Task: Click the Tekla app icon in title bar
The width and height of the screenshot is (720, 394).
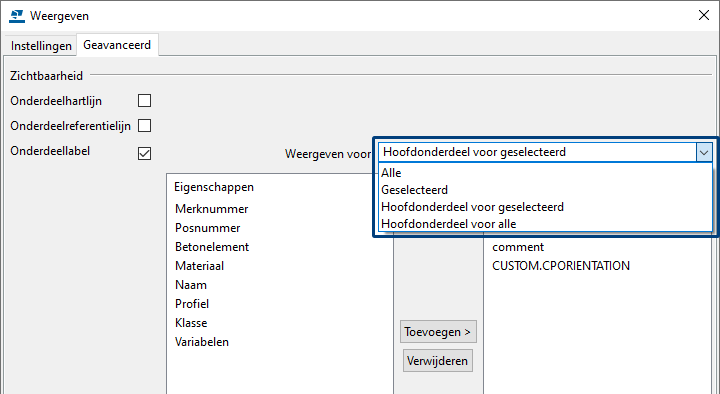Action: pos(17,16)
